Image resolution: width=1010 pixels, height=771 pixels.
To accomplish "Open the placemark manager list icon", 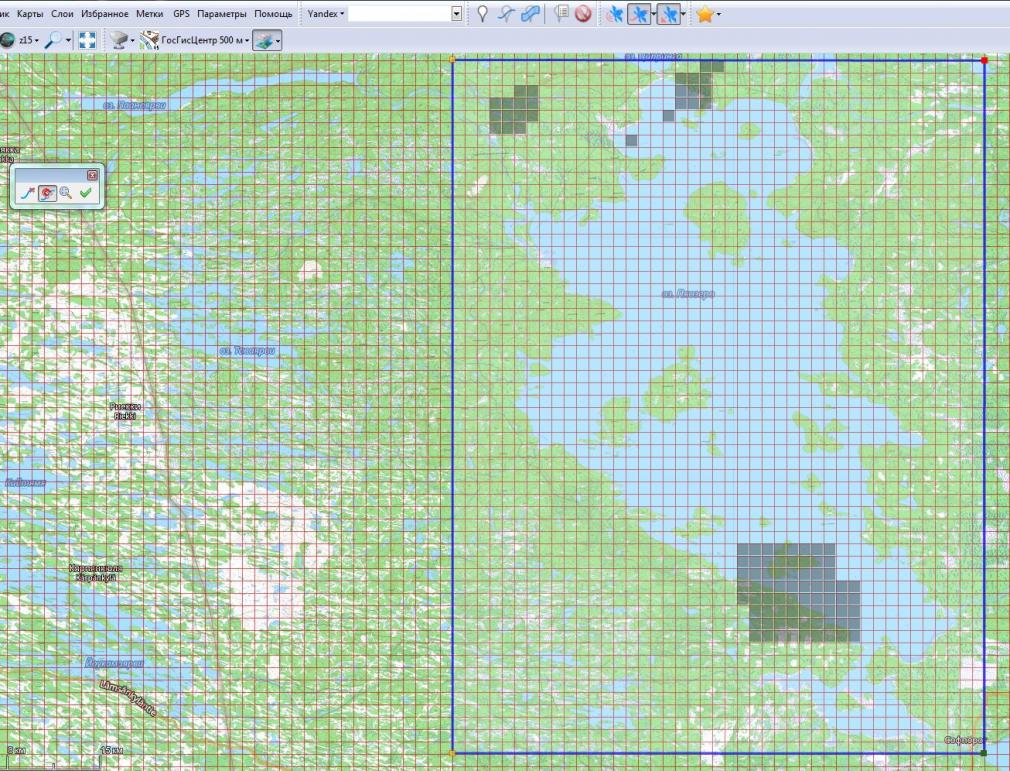I will [560, 14].
